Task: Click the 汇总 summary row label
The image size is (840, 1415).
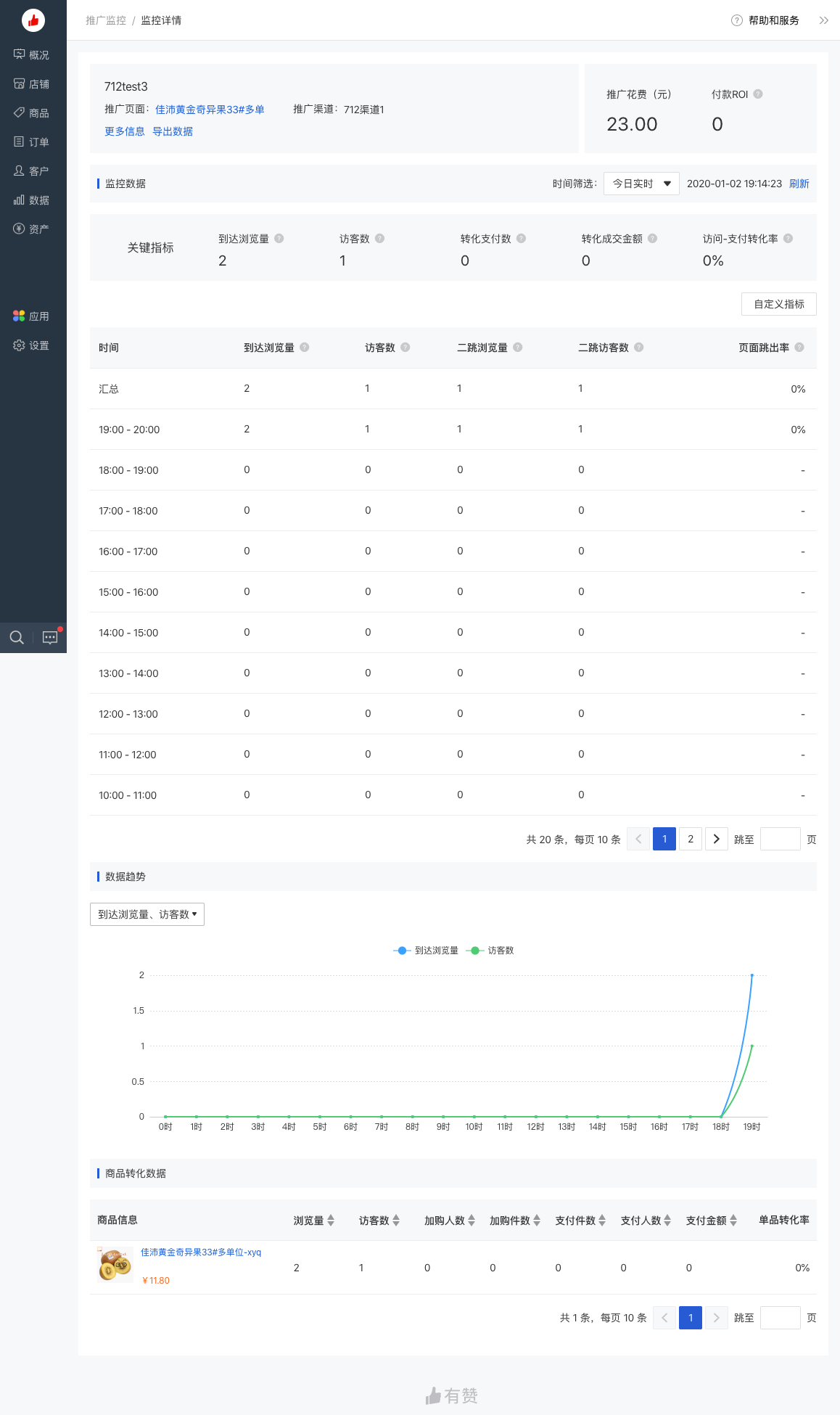Action: click(x=109, y=389)
